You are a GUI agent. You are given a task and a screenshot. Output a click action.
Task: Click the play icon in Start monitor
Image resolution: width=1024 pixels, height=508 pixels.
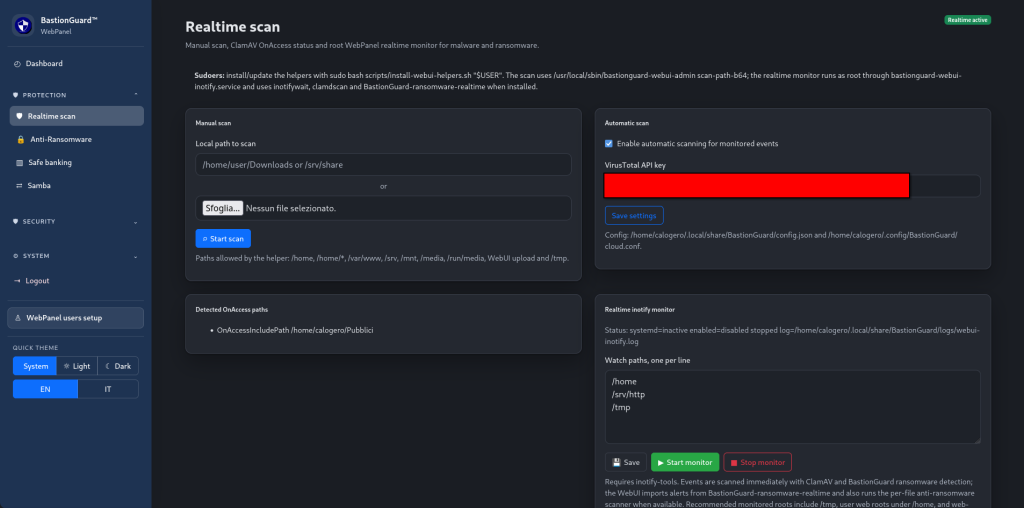coord(661,462)
